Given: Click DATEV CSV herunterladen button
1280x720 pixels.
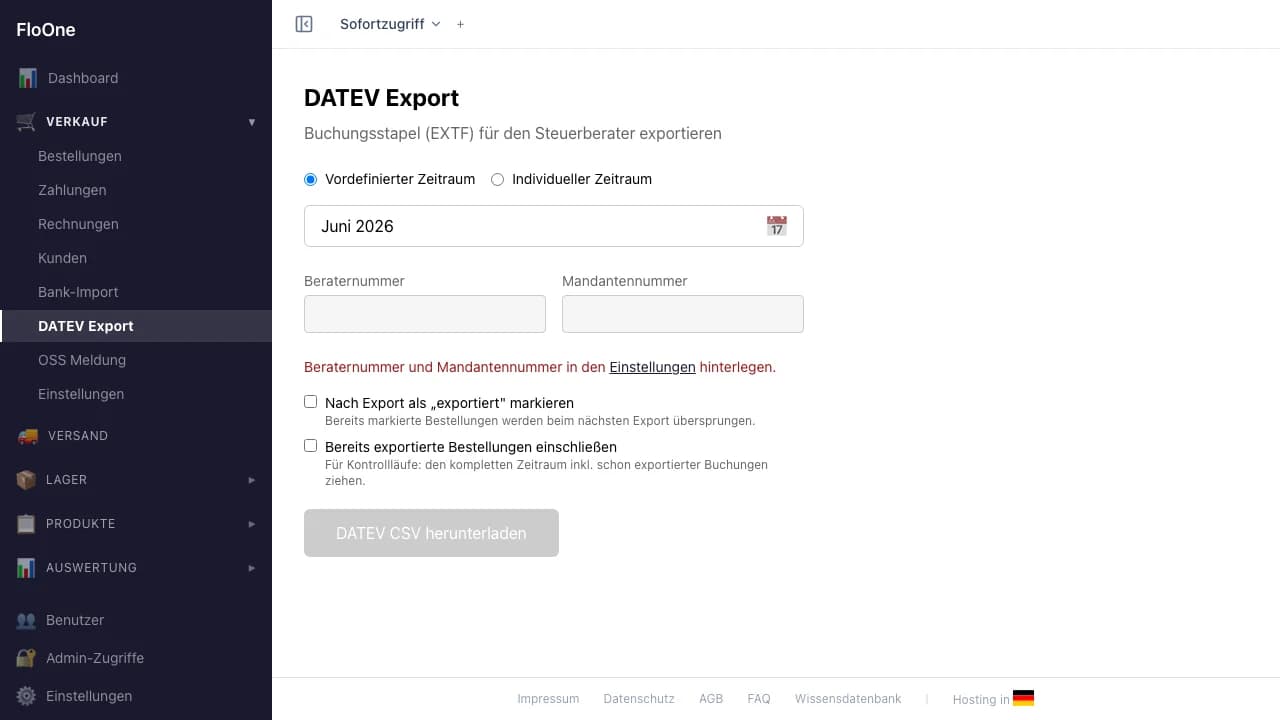Looking at the screenshot, I should tap(431, 533).
